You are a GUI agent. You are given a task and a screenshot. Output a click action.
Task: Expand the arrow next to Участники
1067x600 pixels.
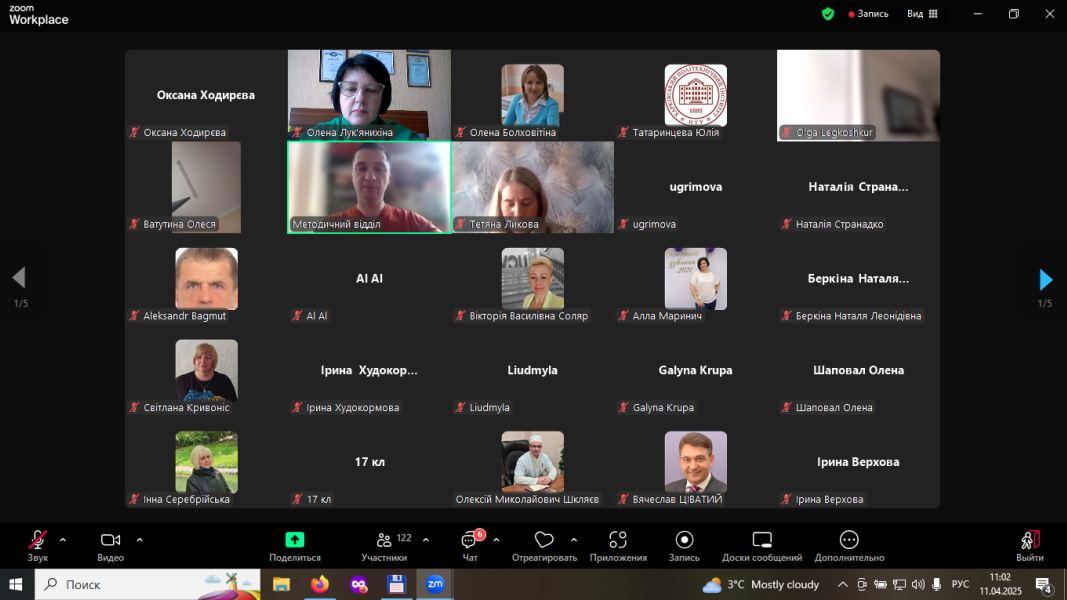(426, 540)
